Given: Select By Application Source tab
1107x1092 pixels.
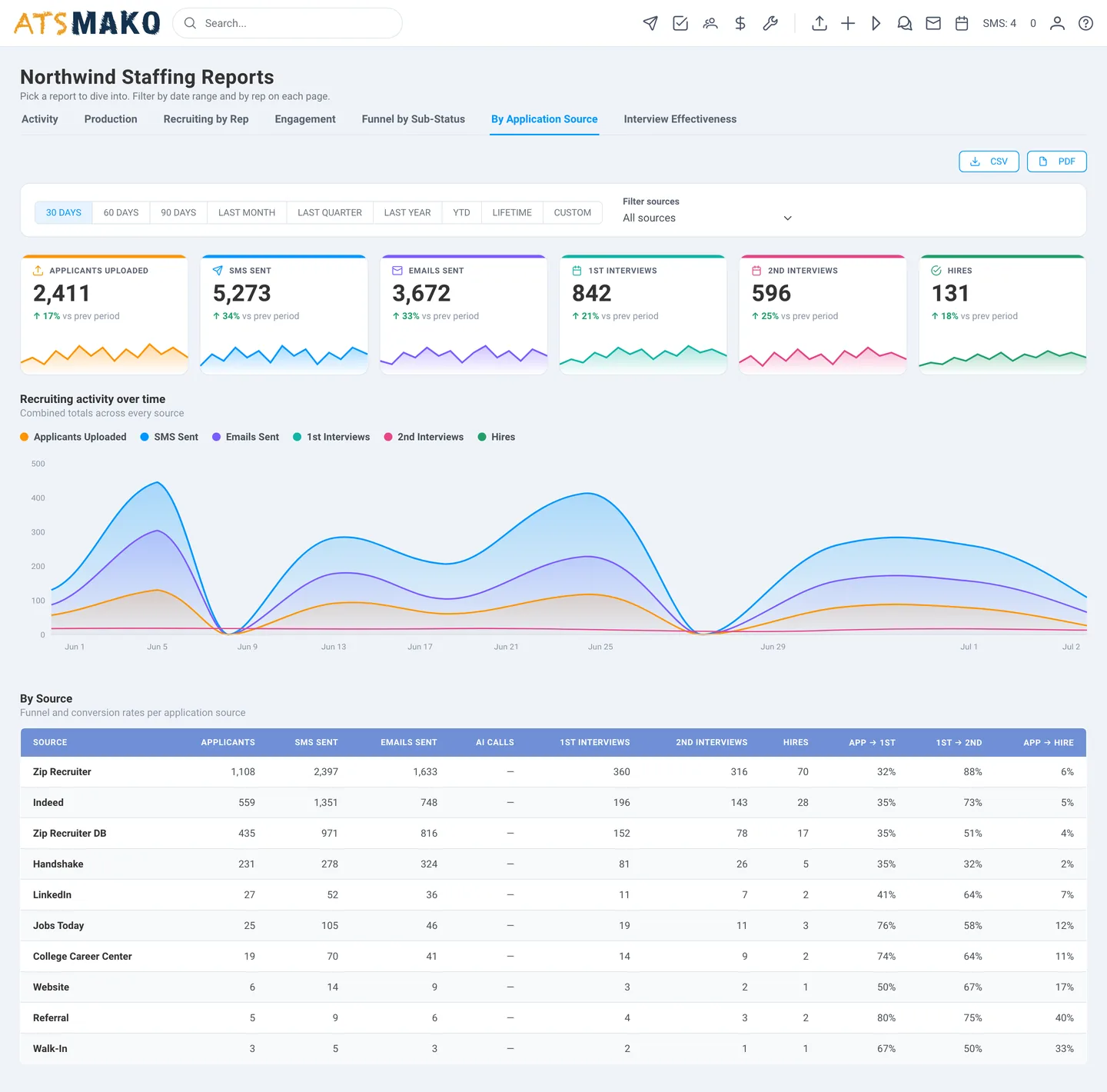Looking at the screenshot, I should click(544, 119).
